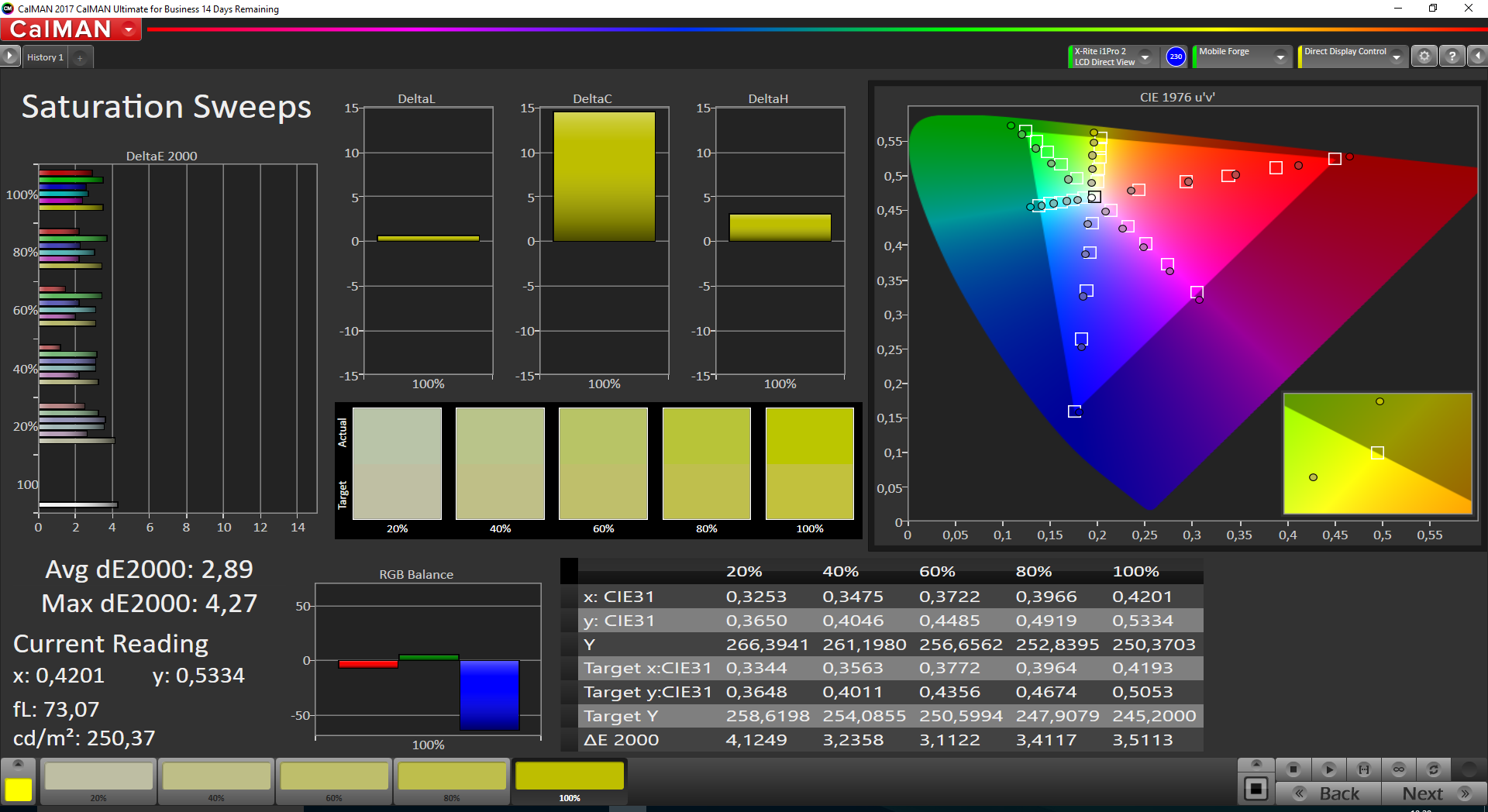
Task: Click the workflow play arrow beside History 1
Action: tap(10, 56)
